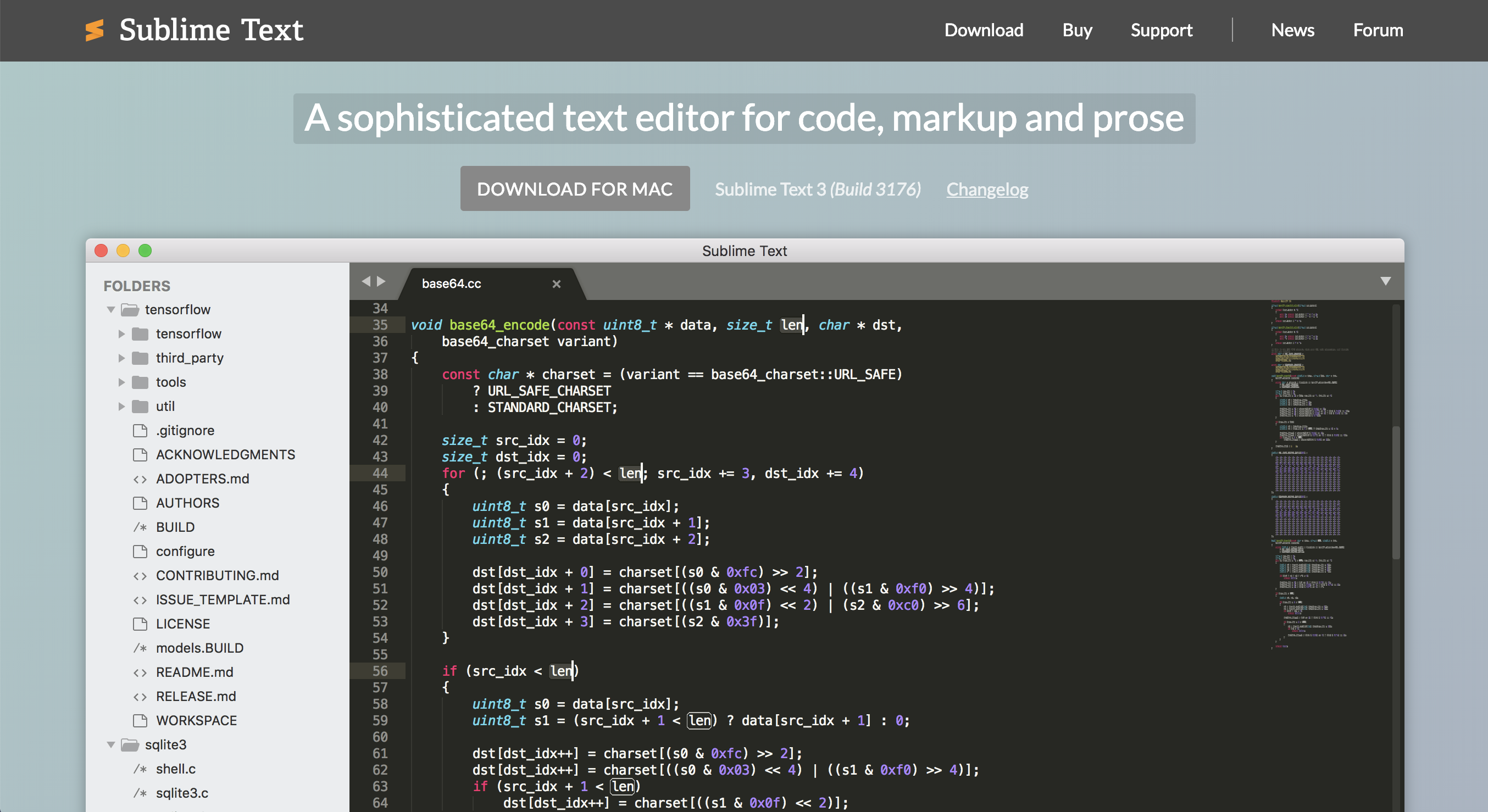
Task: Open ADOPTERS.md from the sidebar
Action: coord(202,480)
